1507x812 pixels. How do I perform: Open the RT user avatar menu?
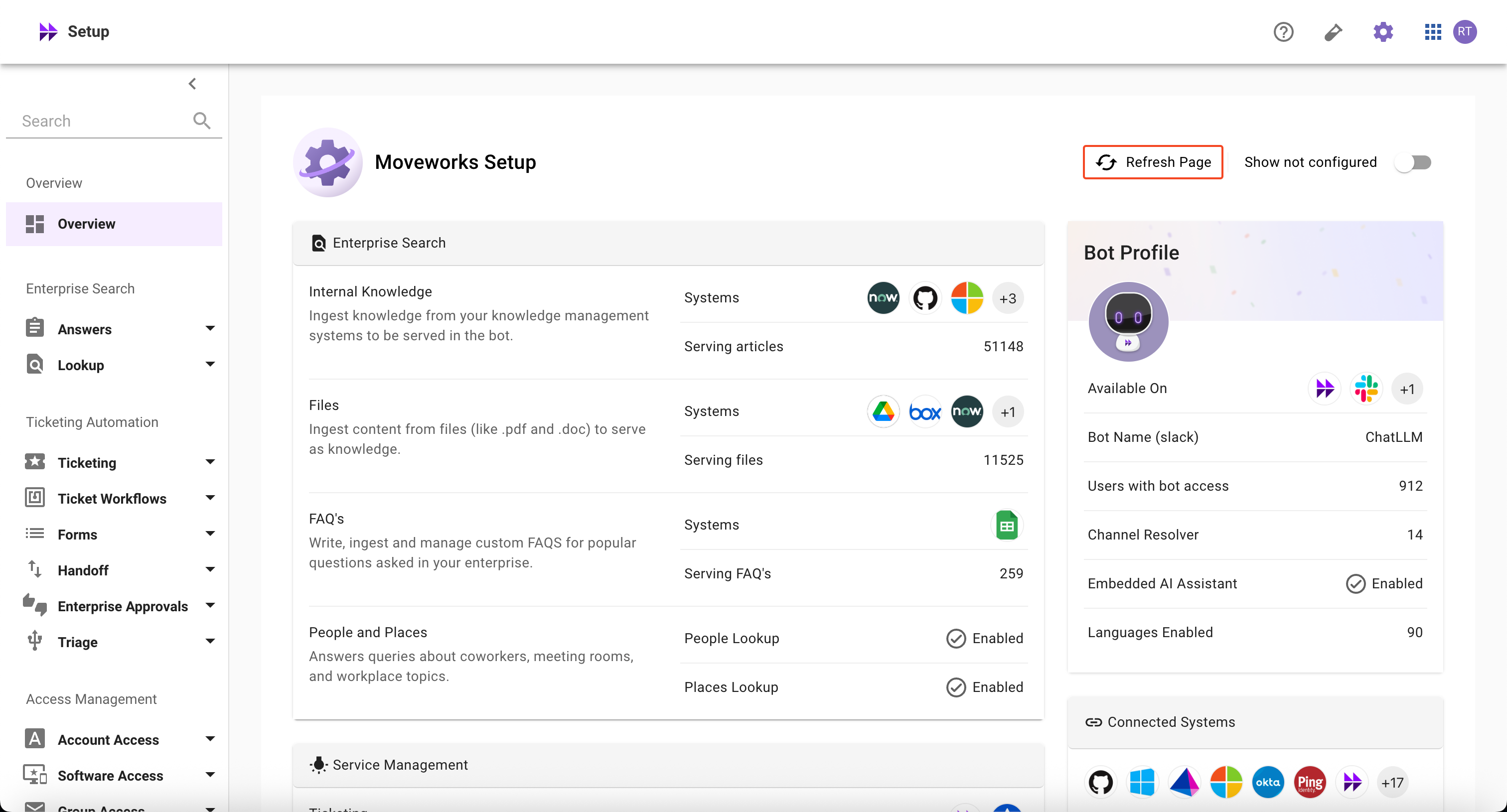[x=1464, y=31]
